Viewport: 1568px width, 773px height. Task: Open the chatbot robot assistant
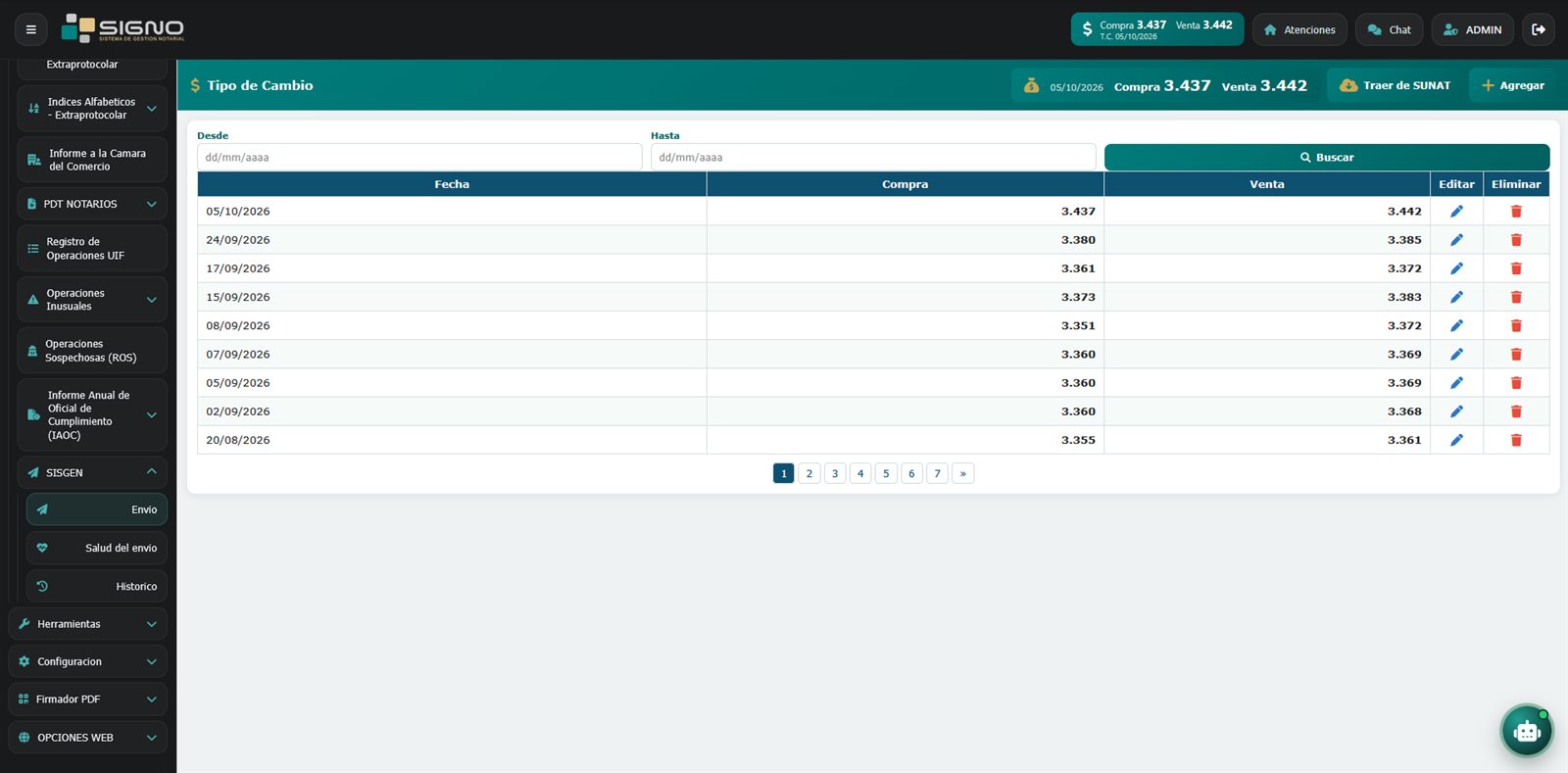1527,730
